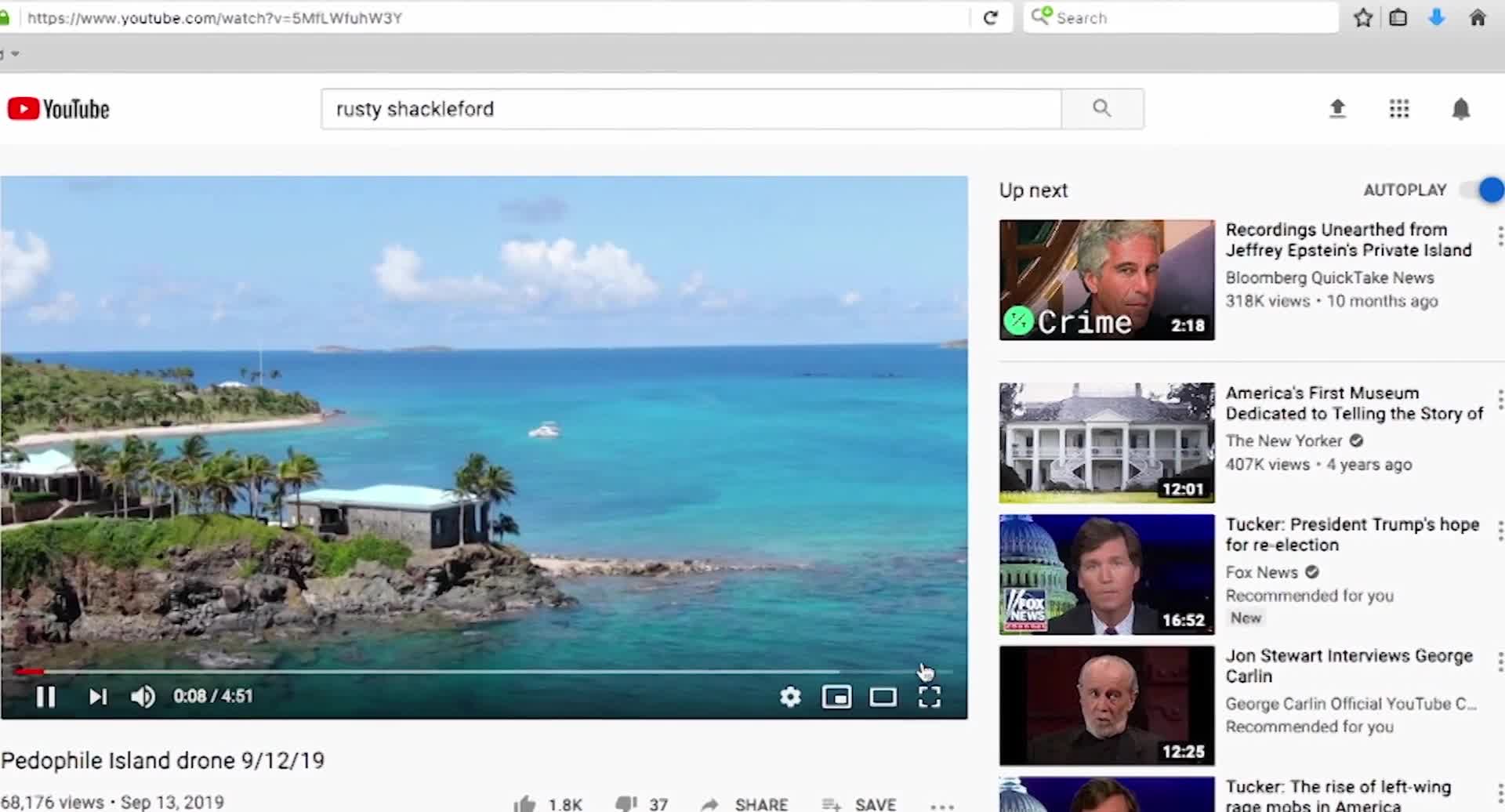Mute the video volume

(x=143, y=697)
